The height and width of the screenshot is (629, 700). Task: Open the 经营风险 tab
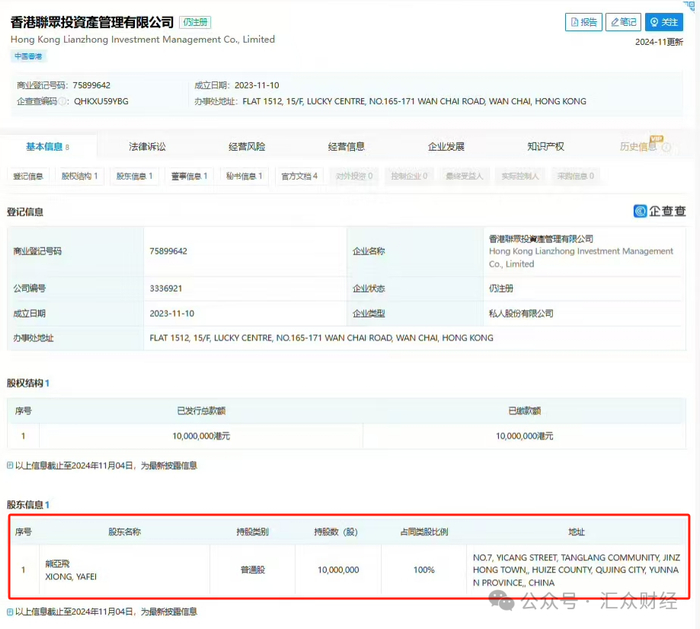pos(247,147)
